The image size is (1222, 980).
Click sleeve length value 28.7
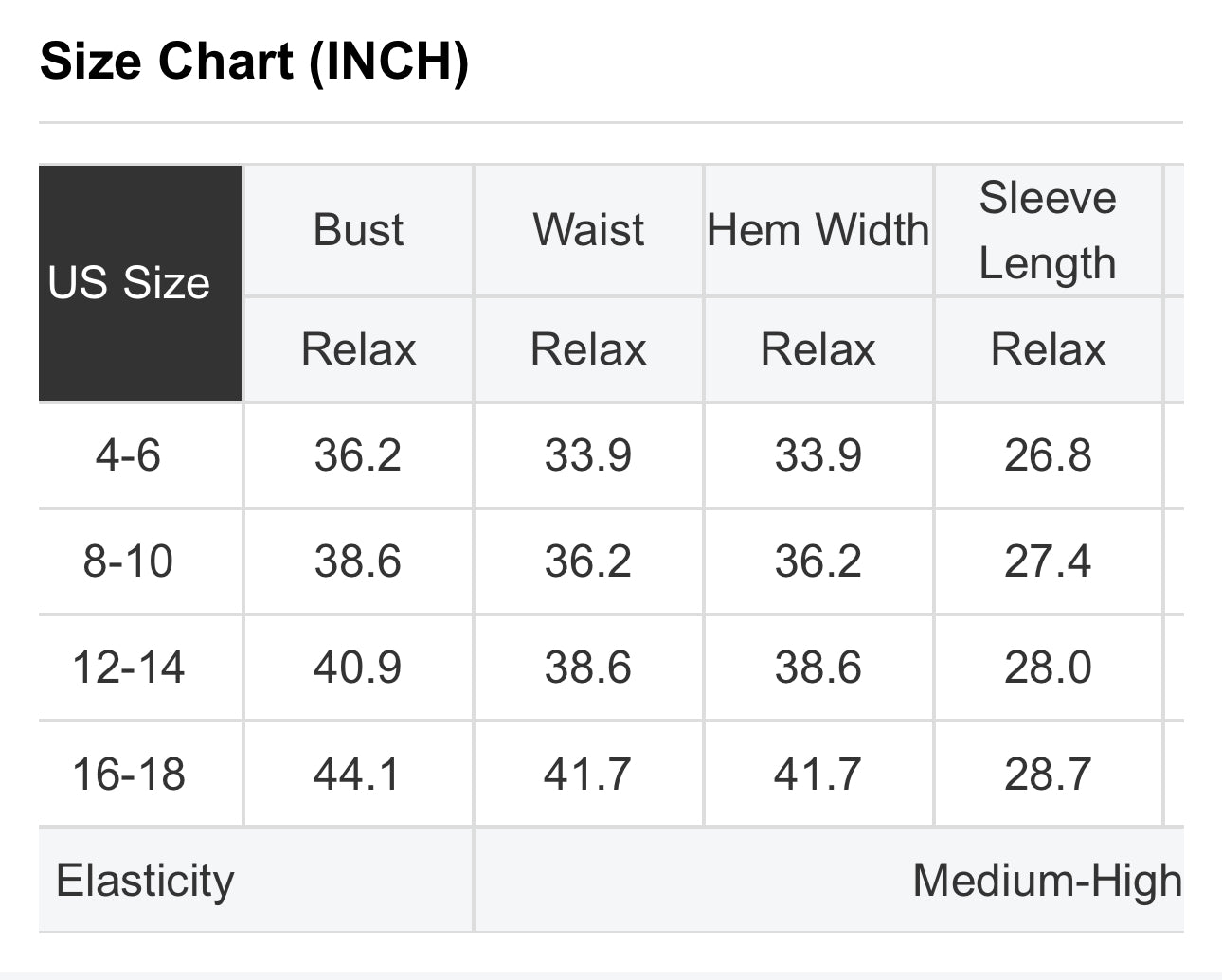coord(1048,774)
